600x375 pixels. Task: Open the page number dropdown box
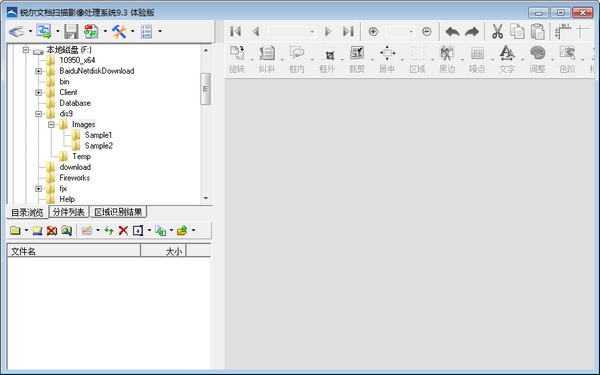[292, 31]
